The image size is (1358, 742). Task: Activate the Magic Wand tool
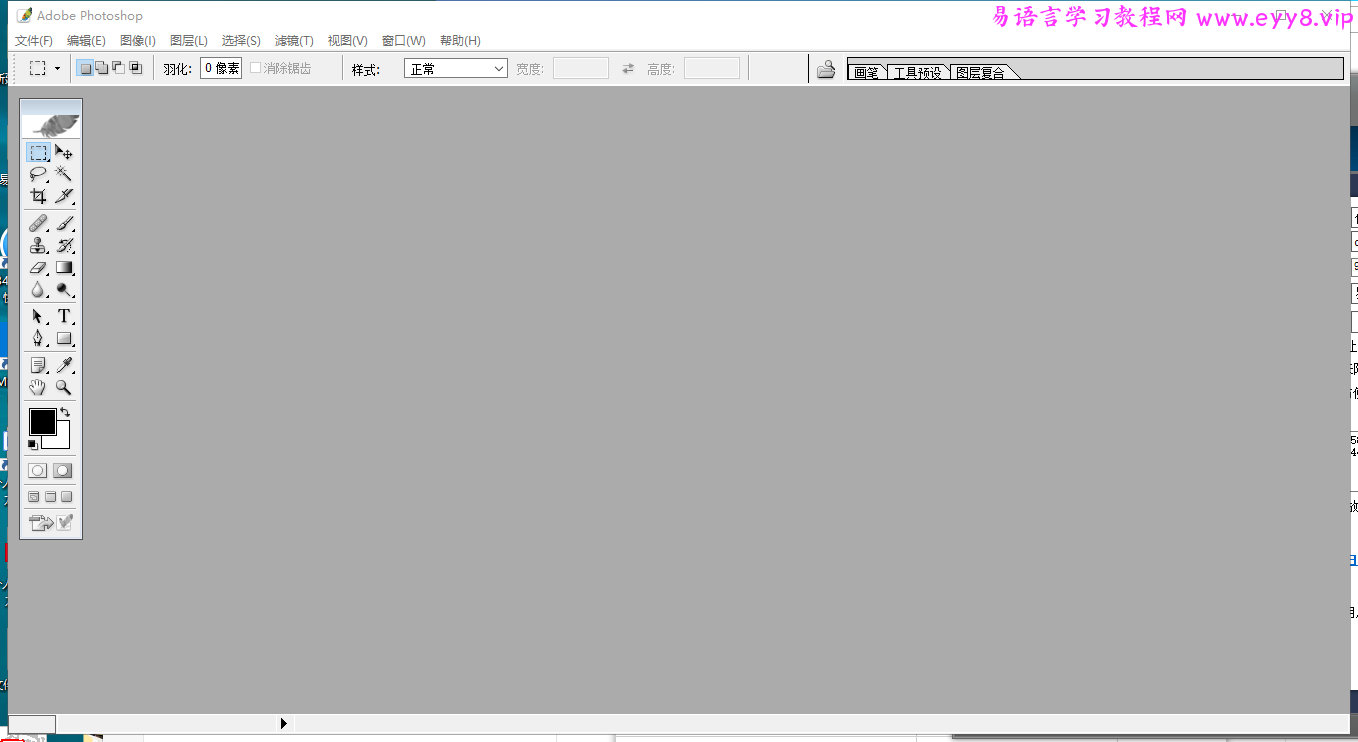64,174
